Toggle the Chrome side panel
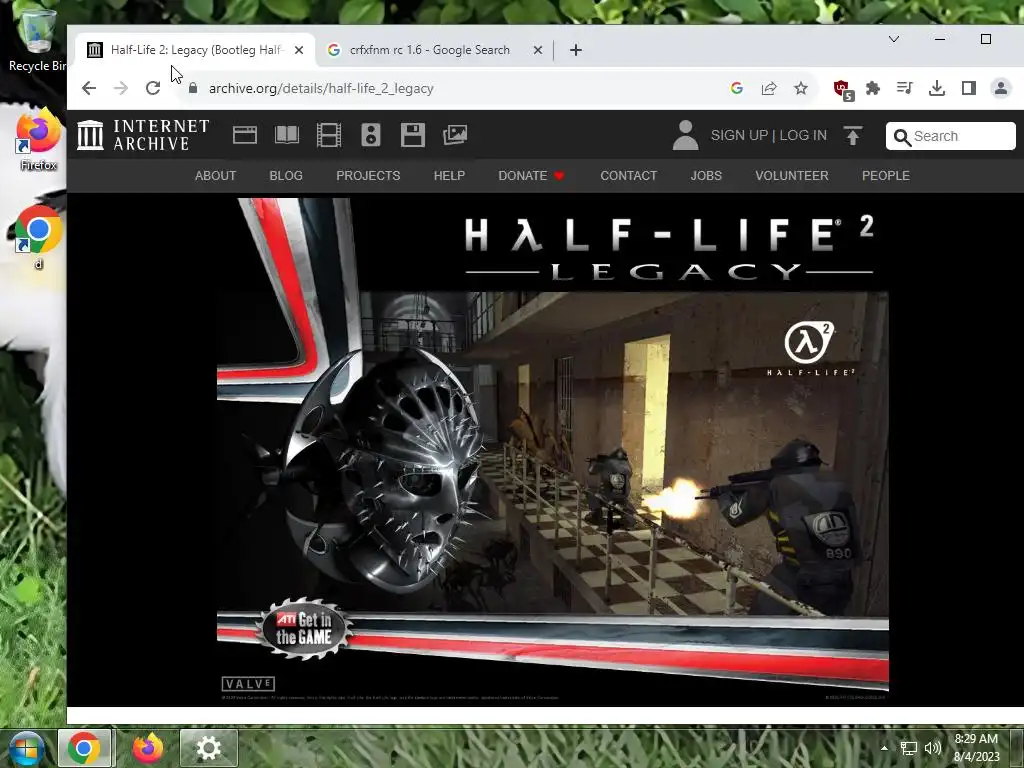This screenshot has width=1024, height=768. point(968,88)
